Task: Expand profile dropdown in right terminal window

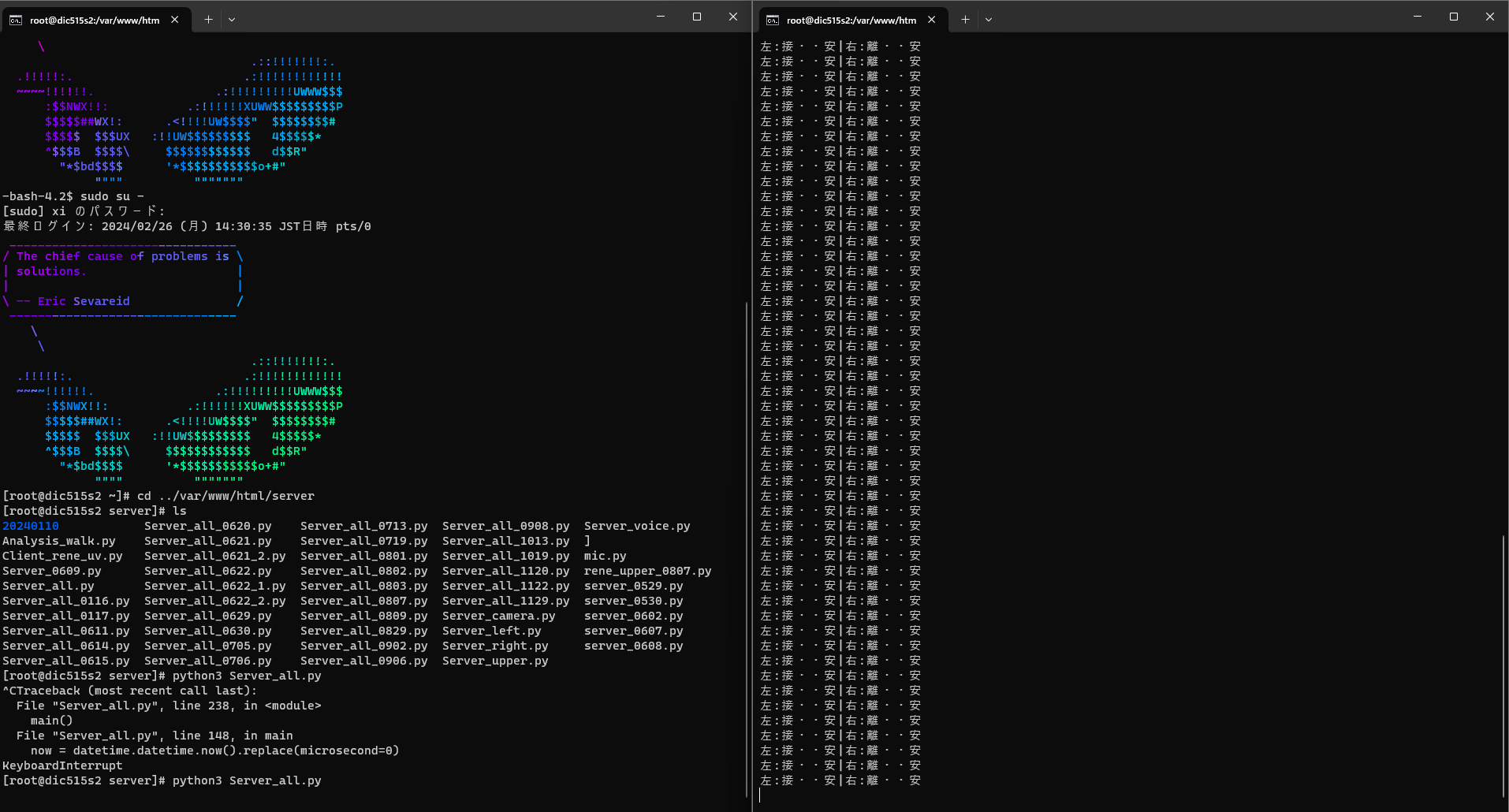Action: tap(989, 20)
